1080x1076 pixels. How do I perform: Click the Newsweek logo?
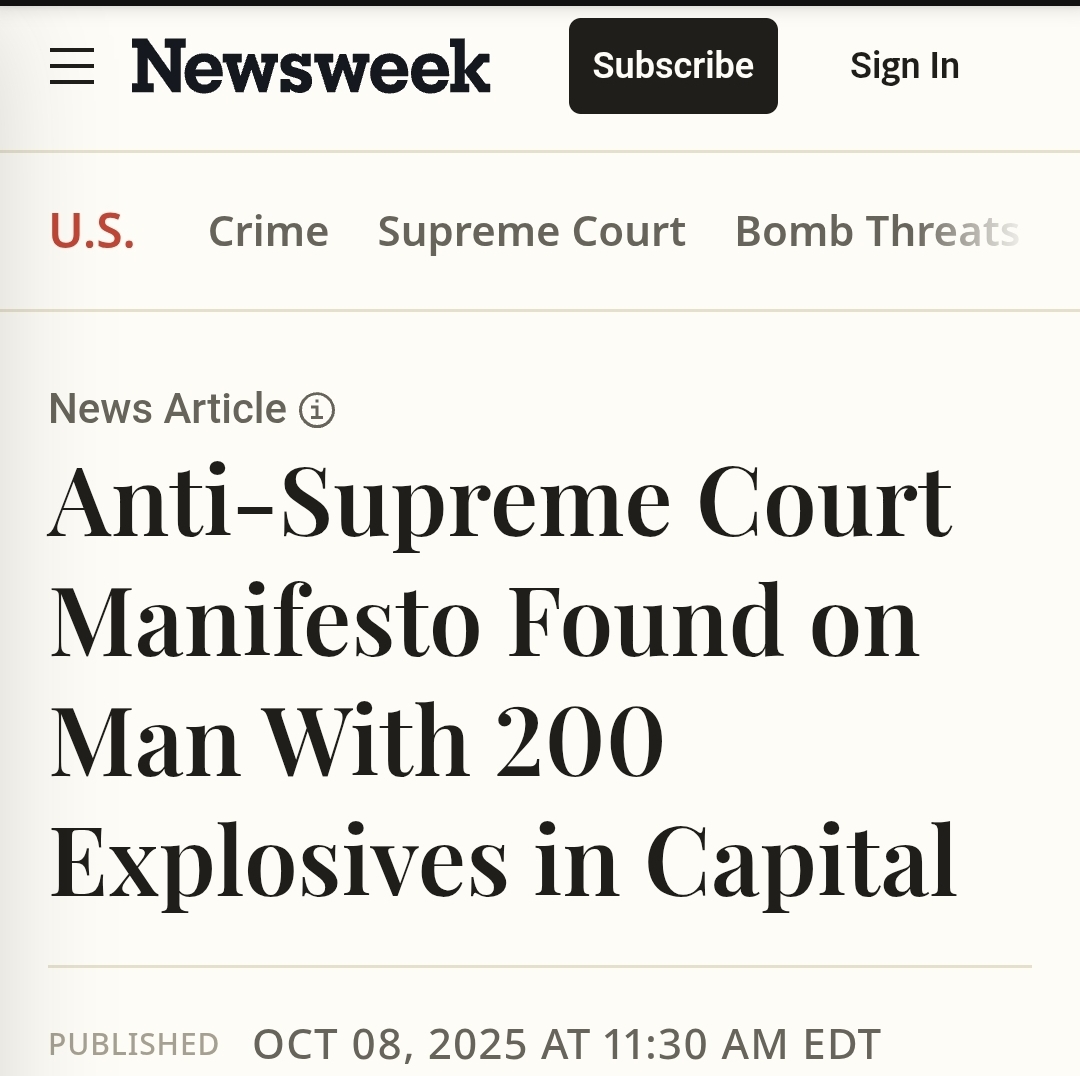coord(311,66)
